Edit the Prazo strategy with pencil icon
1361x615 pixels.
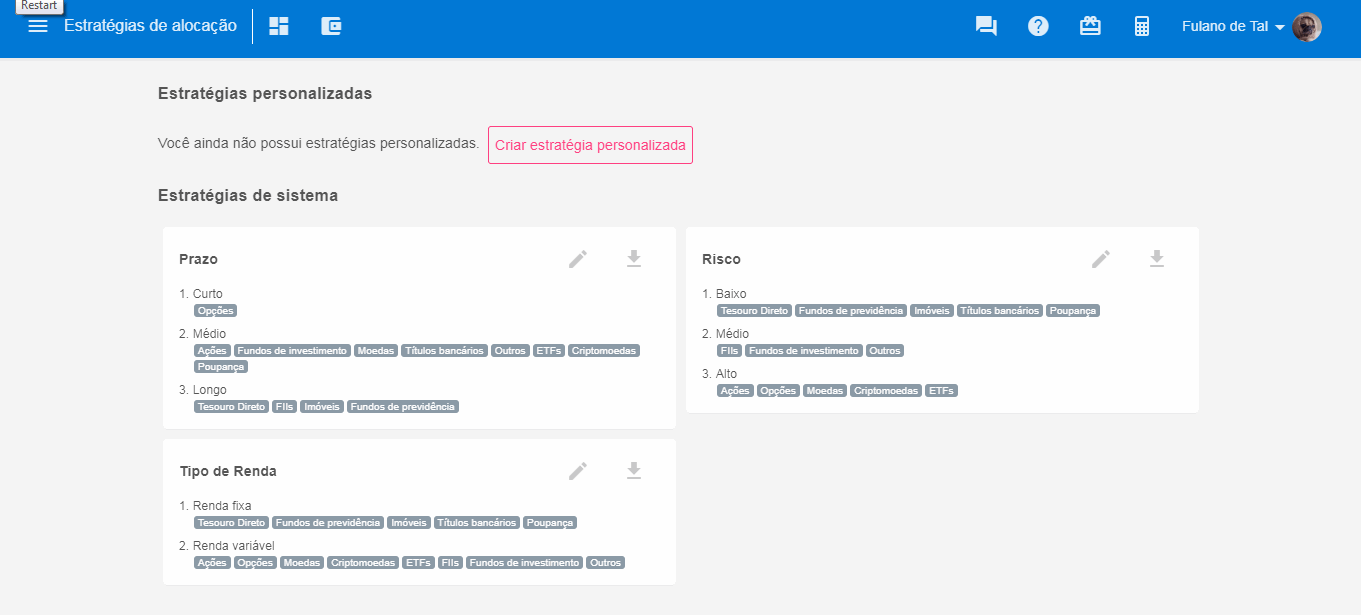[578, 259]
